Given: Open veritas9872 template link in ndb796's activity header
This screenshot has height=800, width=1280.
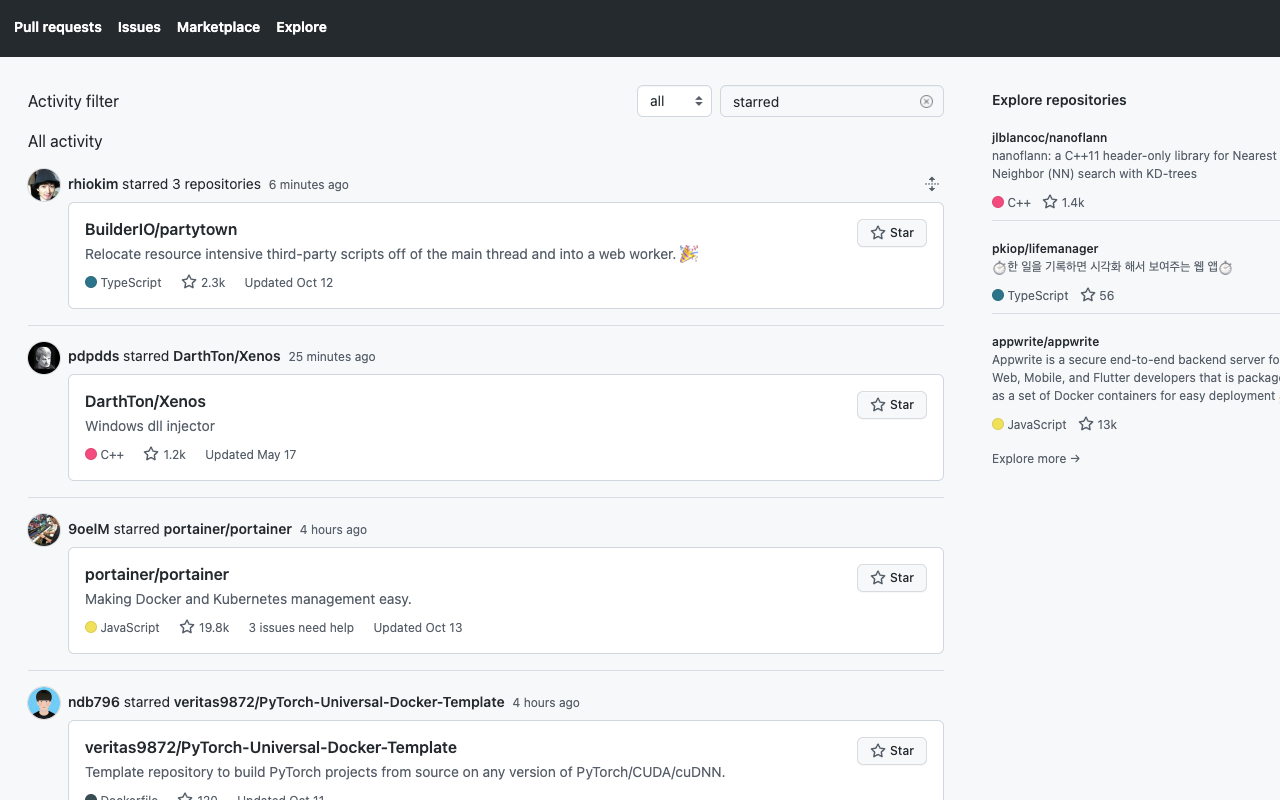Looking at the screenshot, I should pyautogui.click(x=339, y=702).
